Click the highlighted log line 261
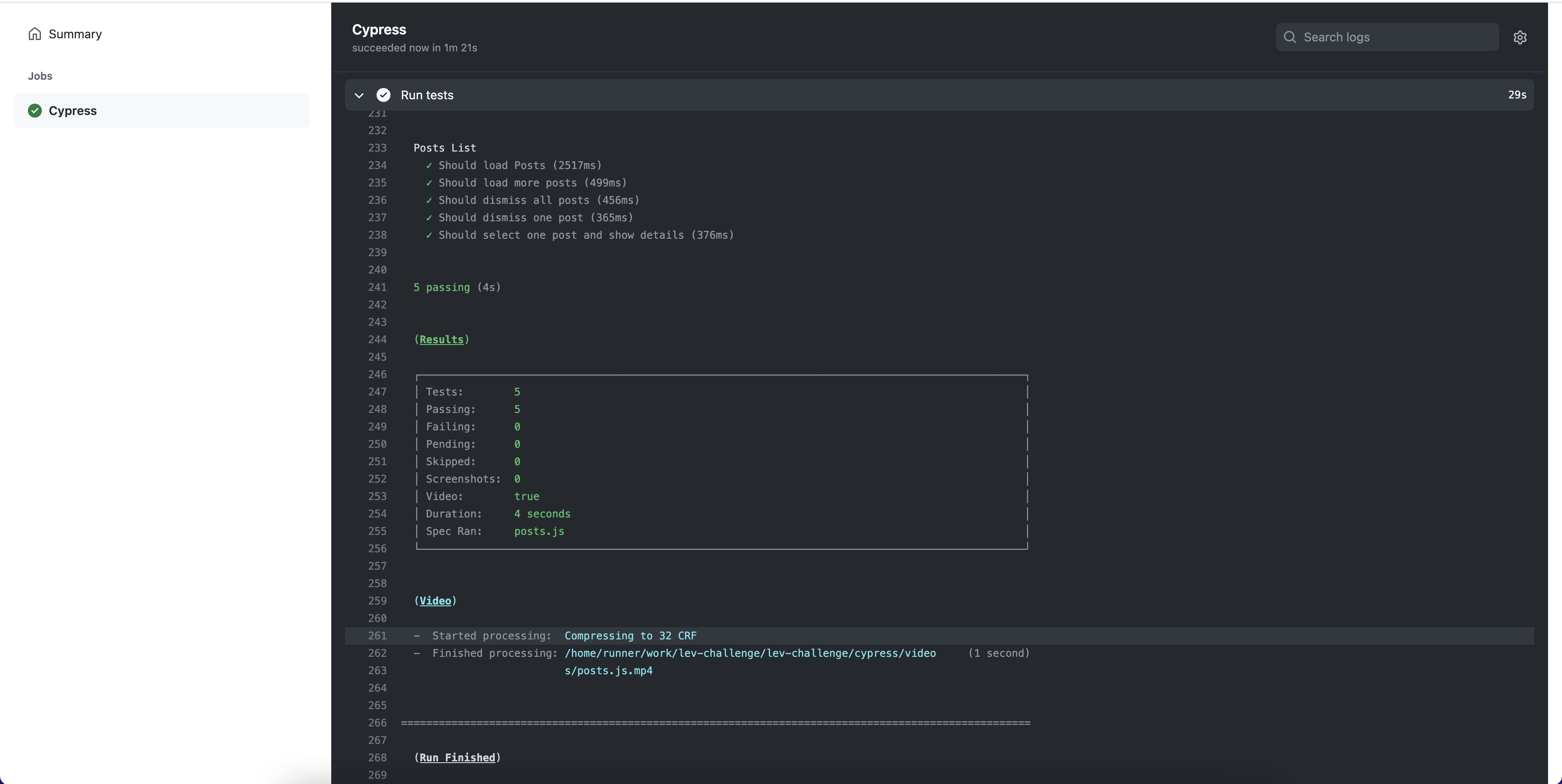The image size is (1562, 784). pyautogui.click(x=606, y=635)
